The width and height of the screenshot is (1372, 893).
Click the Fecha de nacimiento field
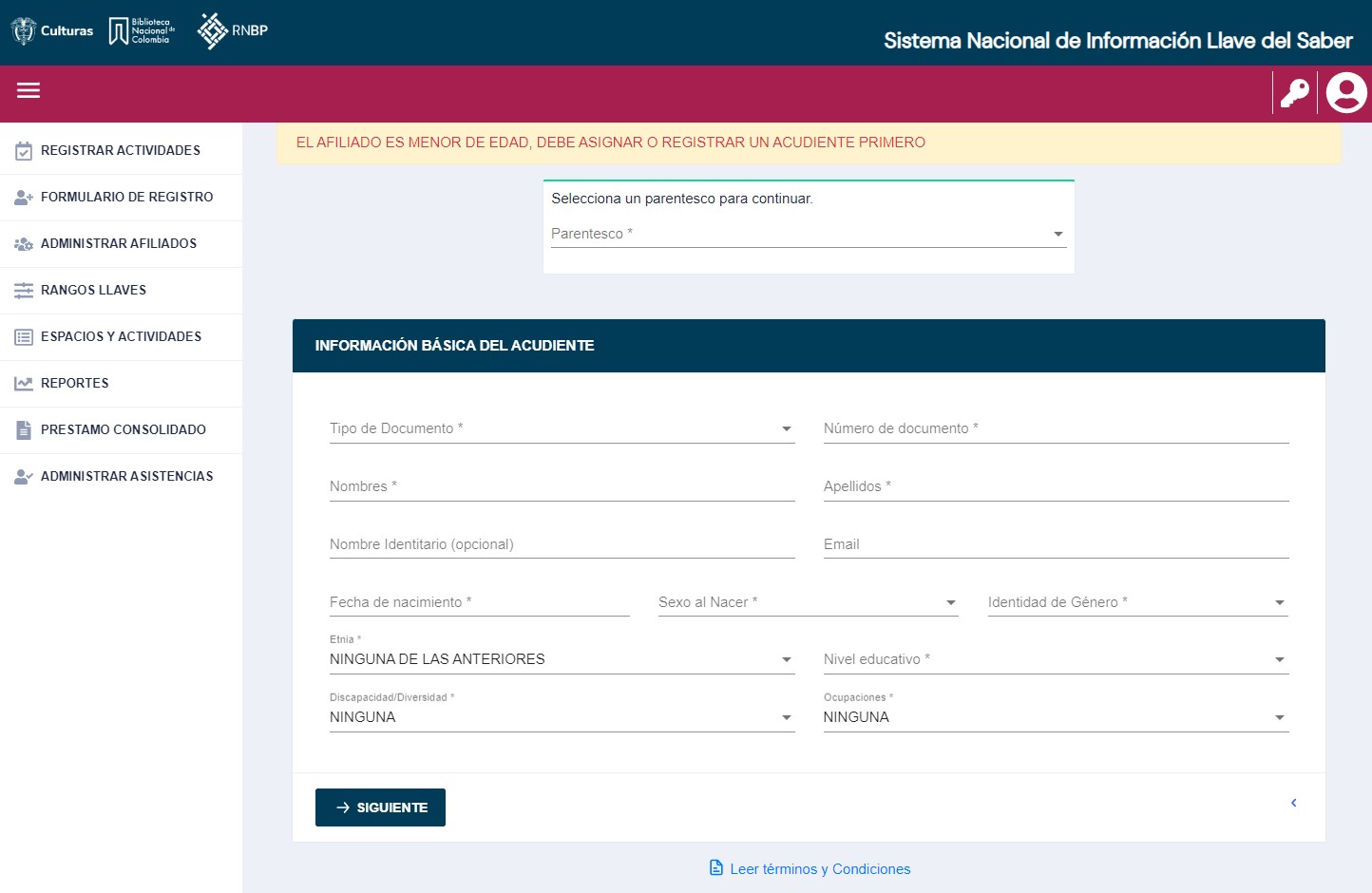click(x=479, y=602)
